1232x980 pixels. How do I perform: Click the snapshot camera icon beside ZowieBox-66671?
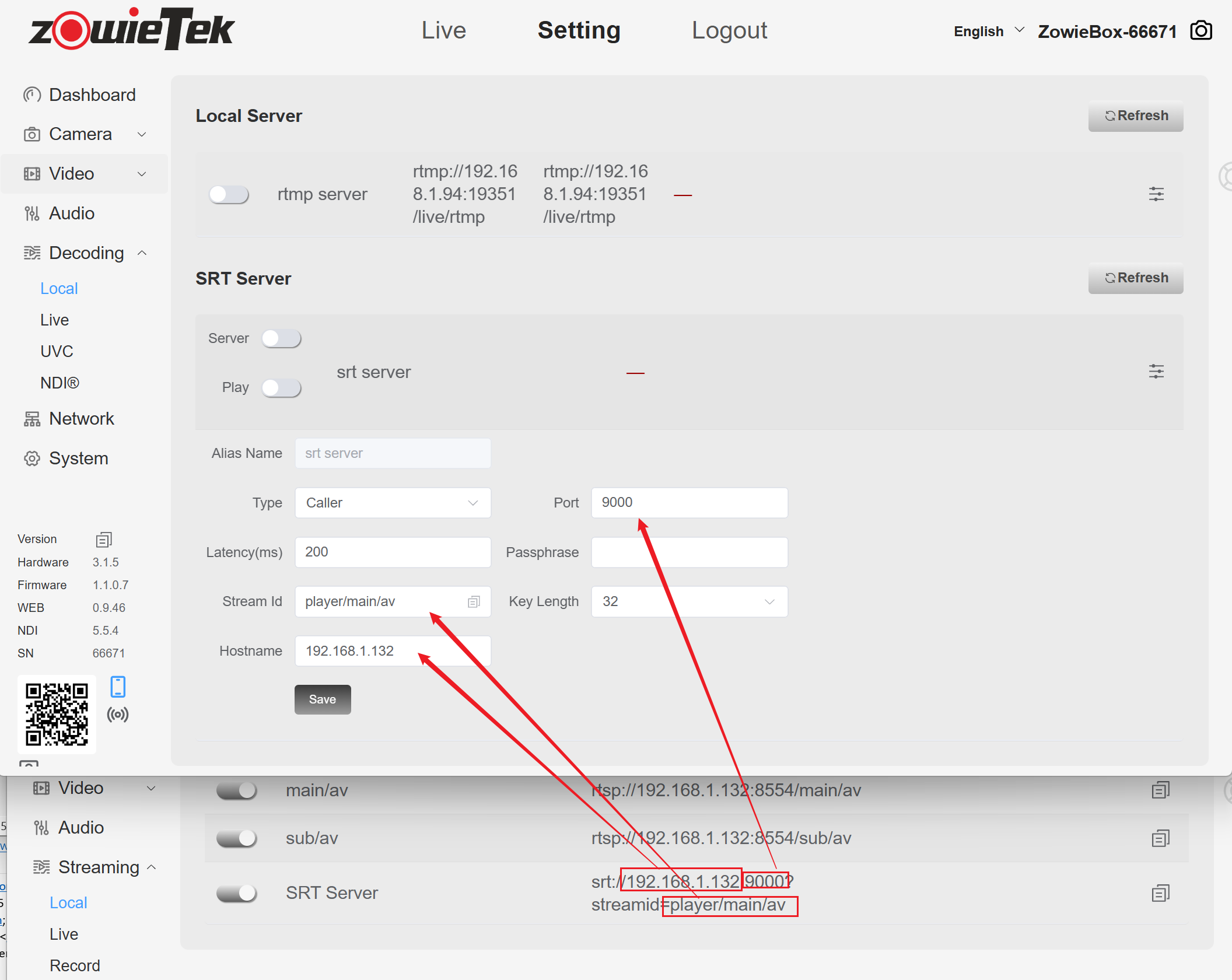point(1200,30)
